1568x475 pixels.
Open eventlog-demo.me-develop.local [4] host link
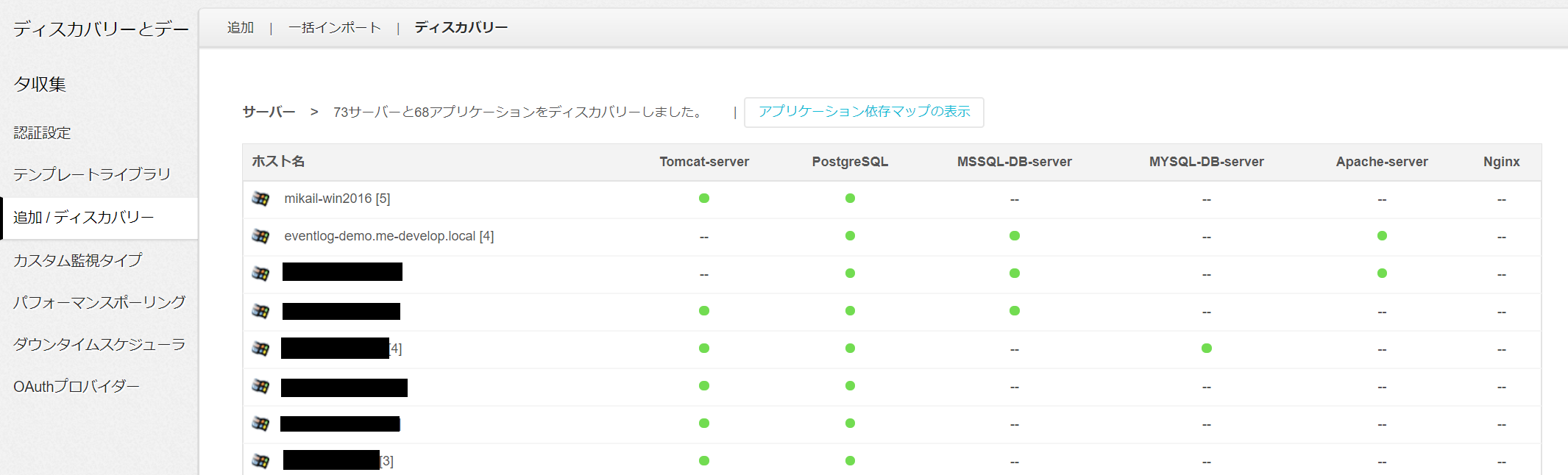389,236
